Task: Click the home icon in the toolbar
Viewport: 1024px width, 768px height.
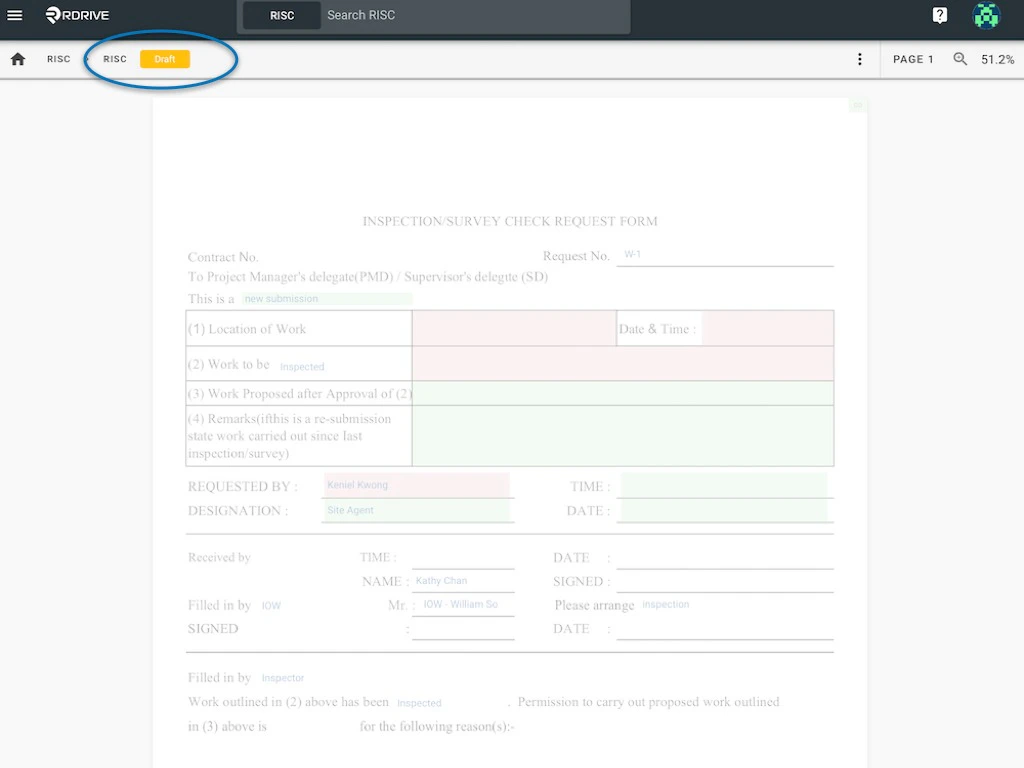Action: pos(17,59)
